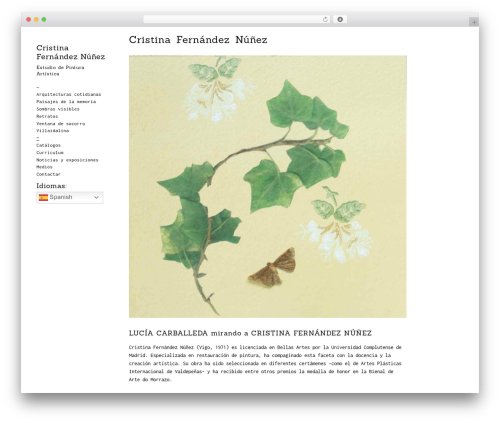Open a new tab with plus button
This screenshot has height=423, width=500.
click(474, 22)
